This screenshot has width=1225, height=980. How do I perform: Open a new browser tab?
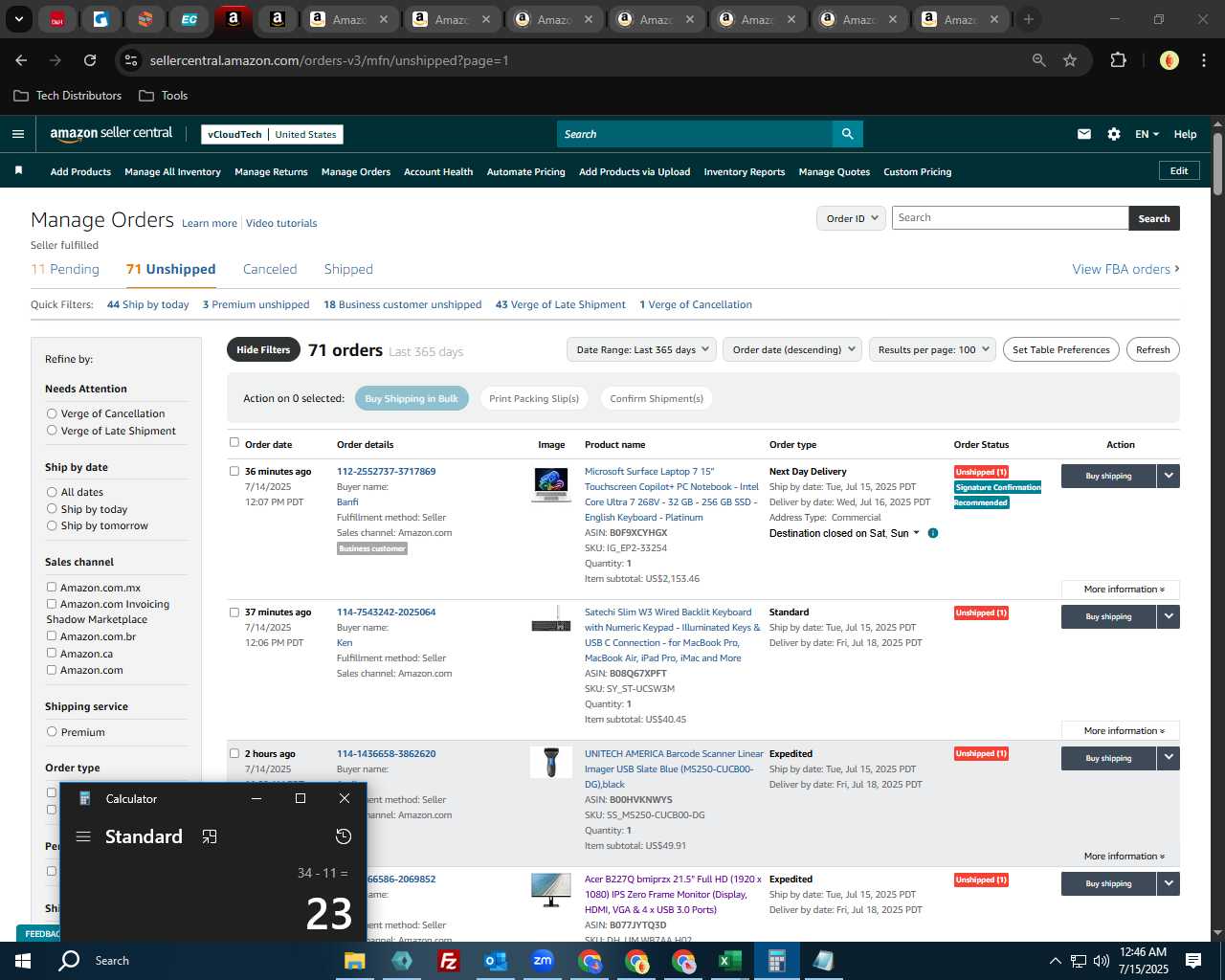click(x=1029, y=19)
